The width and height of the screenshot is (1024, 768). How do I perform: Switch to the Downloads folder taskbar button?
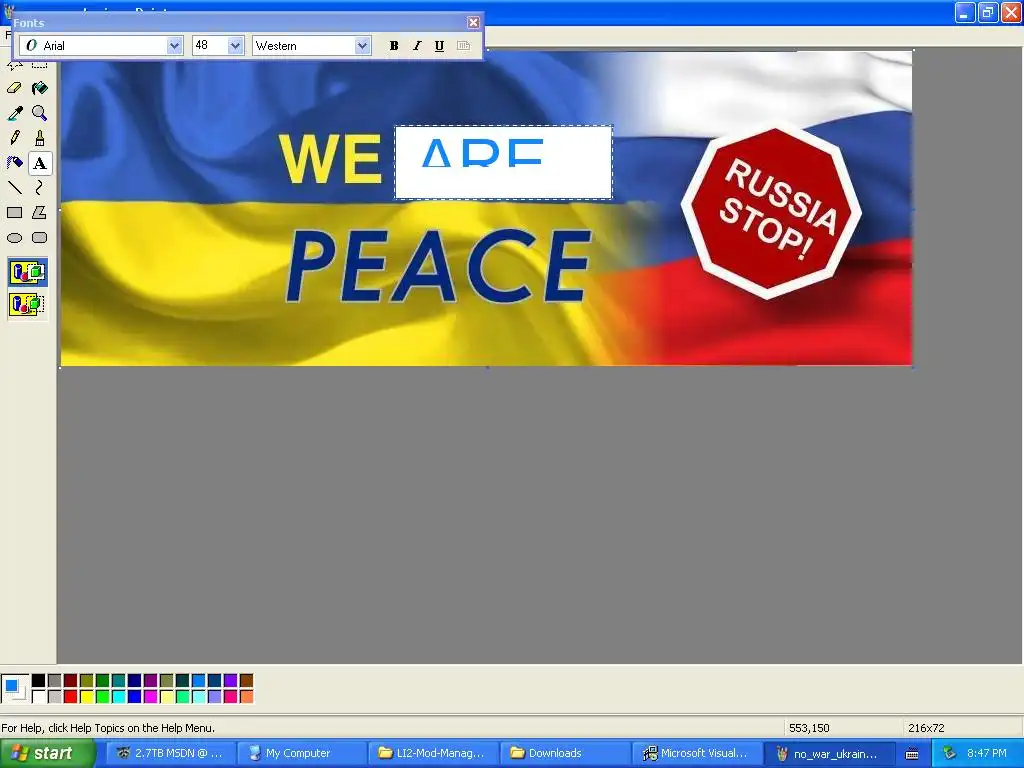click(566, 753)
